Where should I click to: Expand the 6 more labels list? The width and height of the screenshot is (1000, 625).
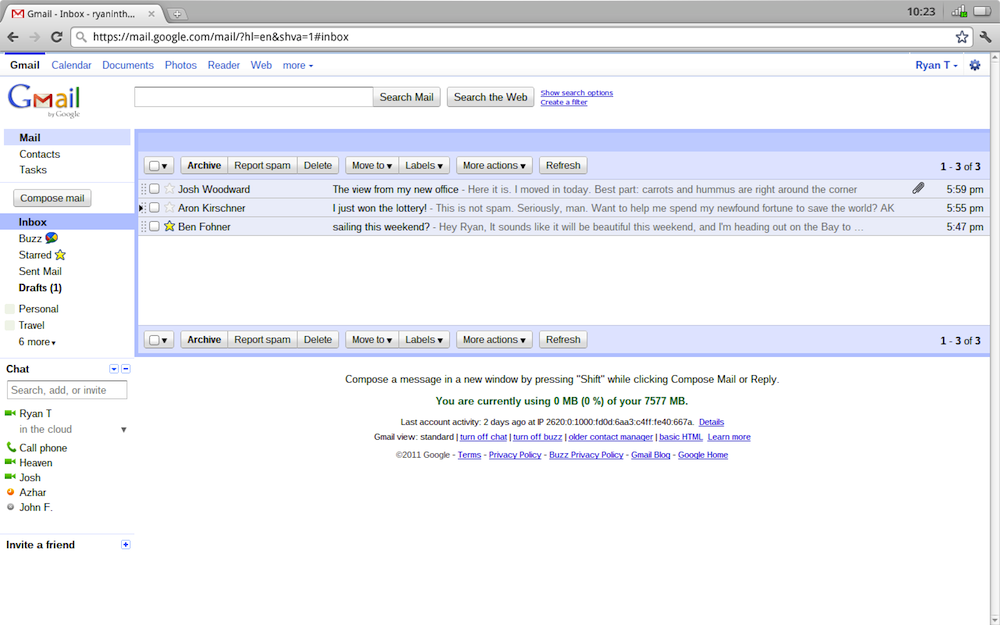37,342
